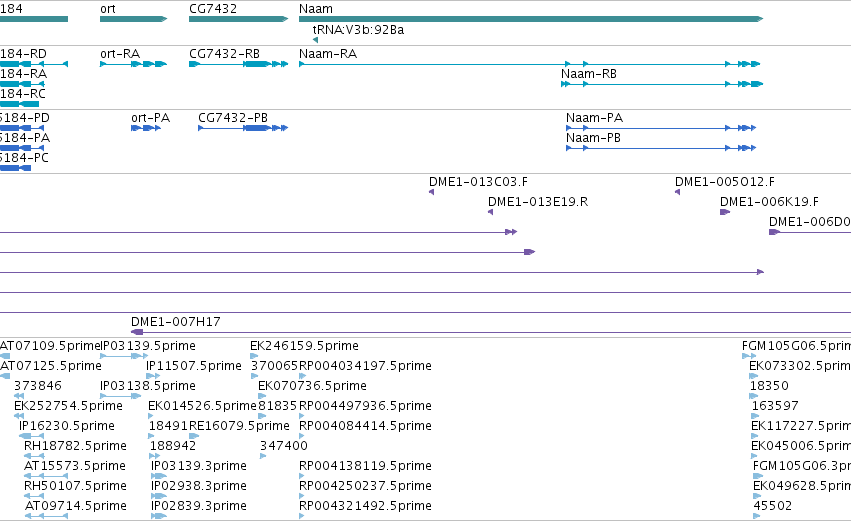Open RP004138119.5prime EST
851x521 pixels.
click(x=365, y=466)
